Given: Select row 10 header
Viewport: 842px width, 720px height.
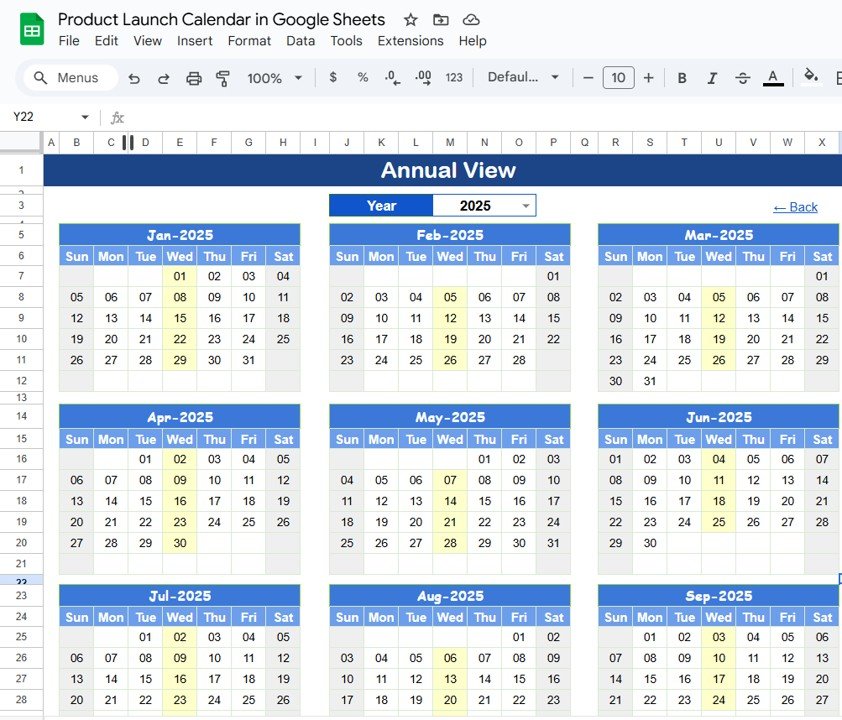Looking at the screenshot, I should pos(21,339).
